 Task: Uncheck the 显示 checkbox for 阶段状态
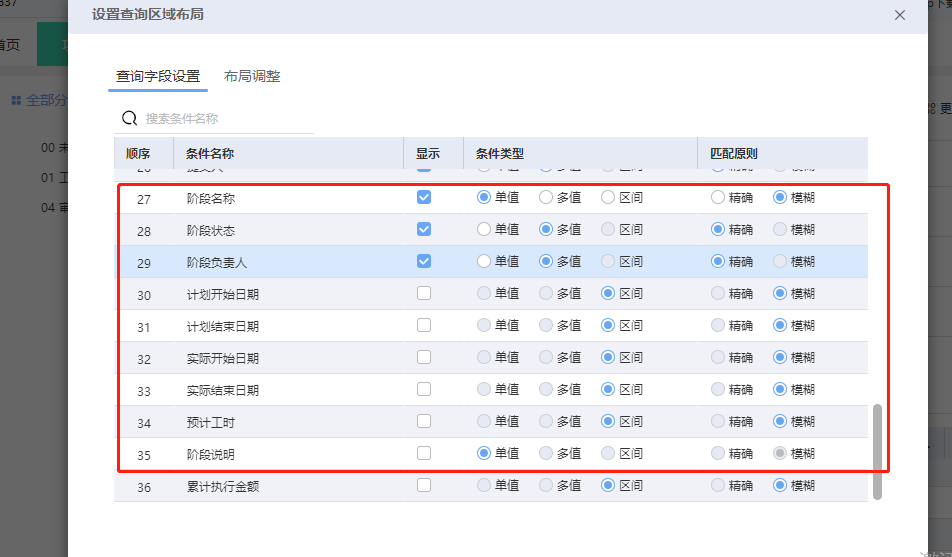[x=424, y=230]
